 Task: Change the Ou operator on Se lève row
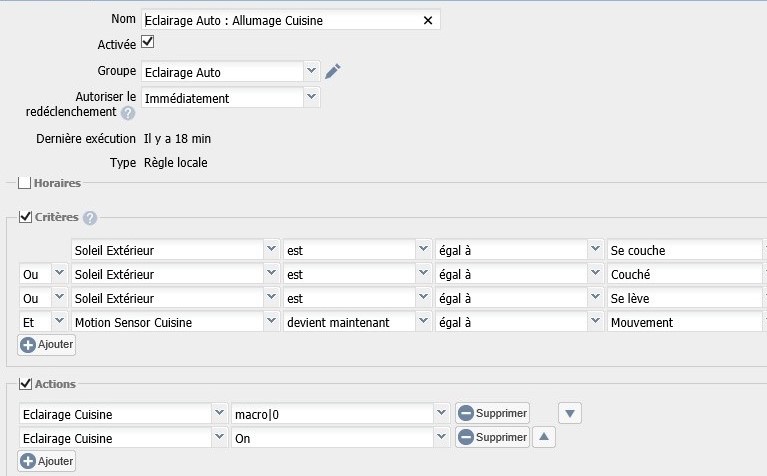click(x=59, y=297)
